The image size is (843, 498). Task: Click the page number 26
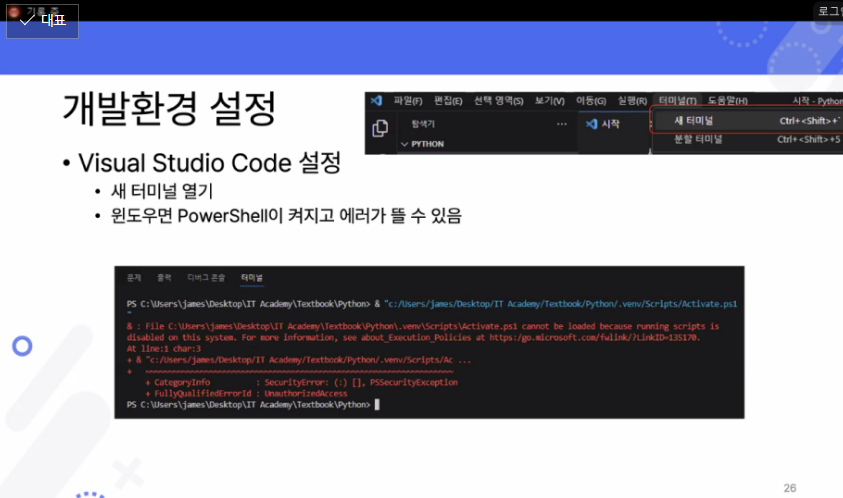coord(790,488)
